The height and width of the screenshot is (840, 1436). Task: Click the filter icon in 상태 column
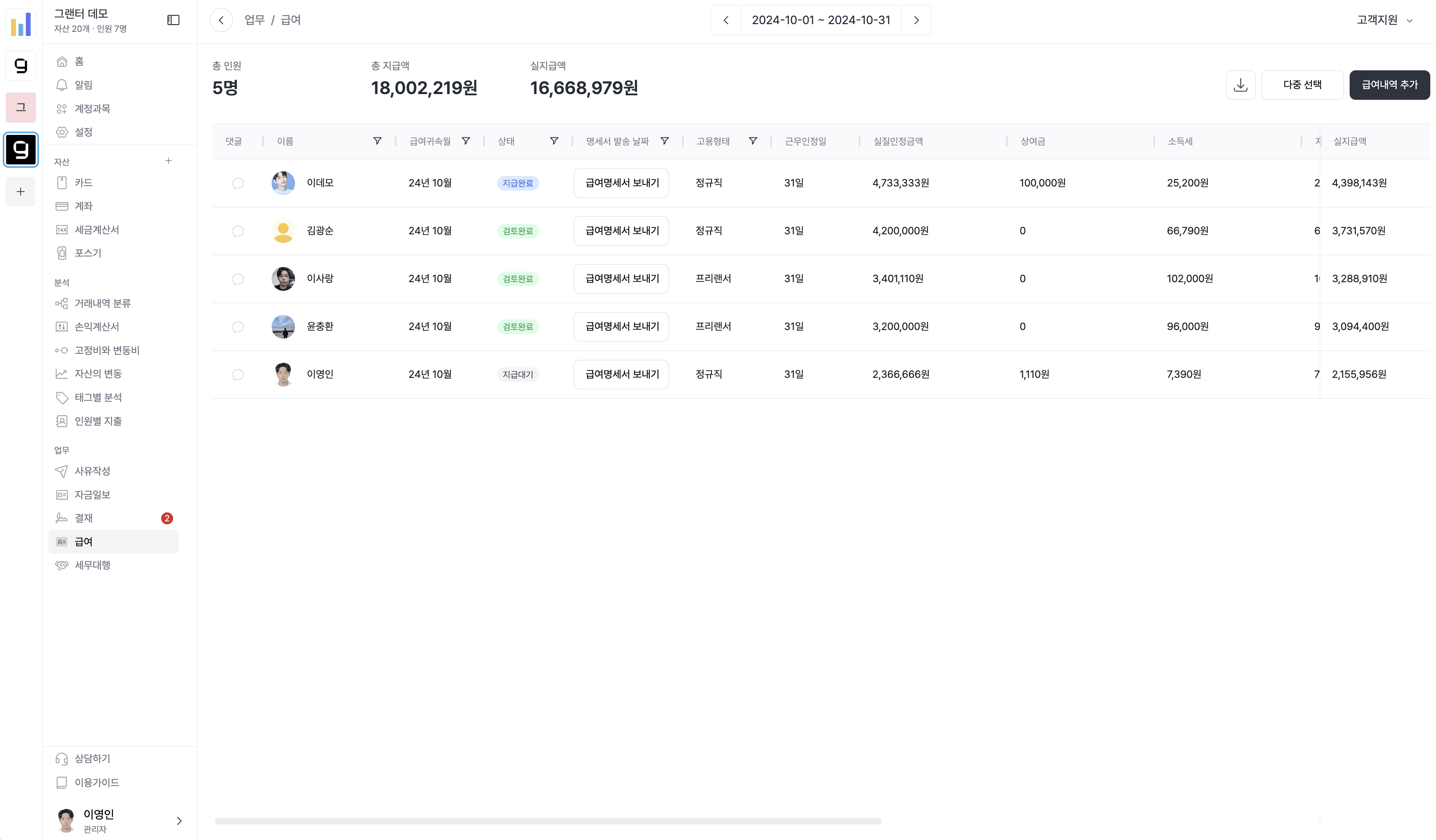click(x=553, y=141)
